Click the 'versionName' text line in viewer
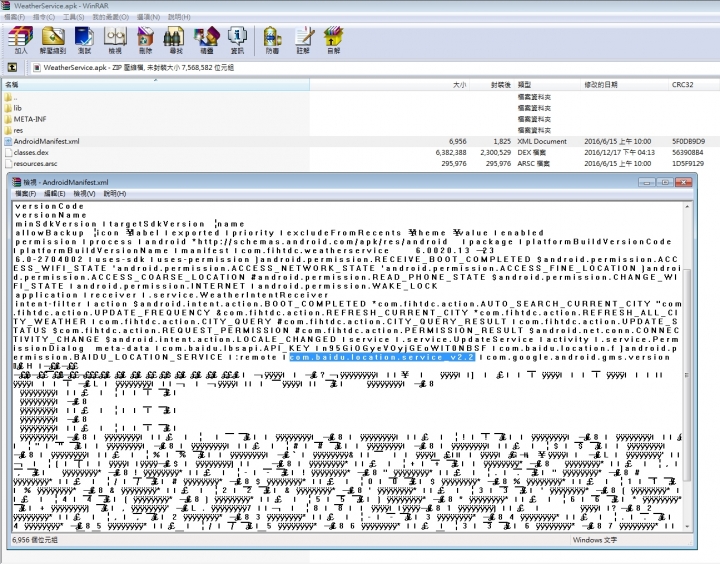 click(x=51, y=215)
